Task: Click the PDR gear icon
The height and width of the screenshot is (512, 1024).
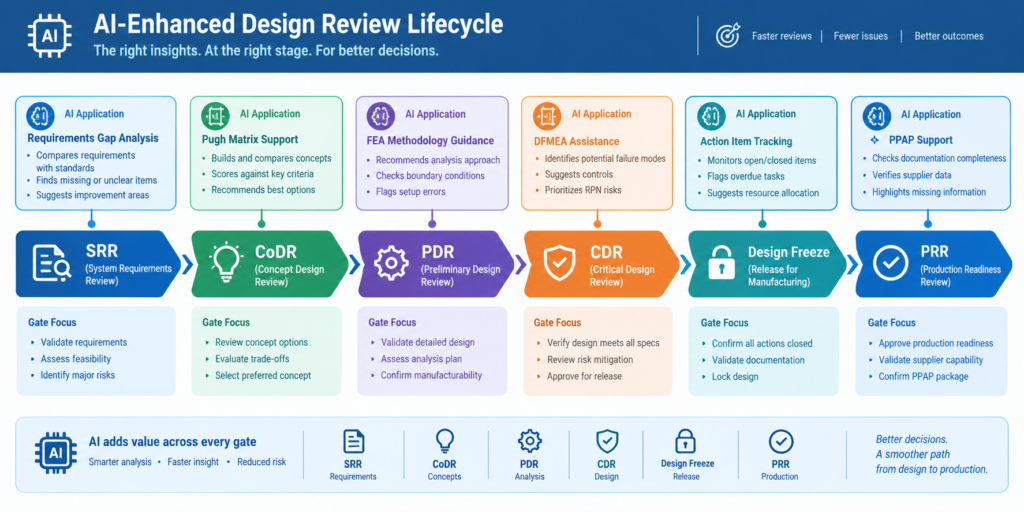Action: pyautogui.click(x=391, y=263)
